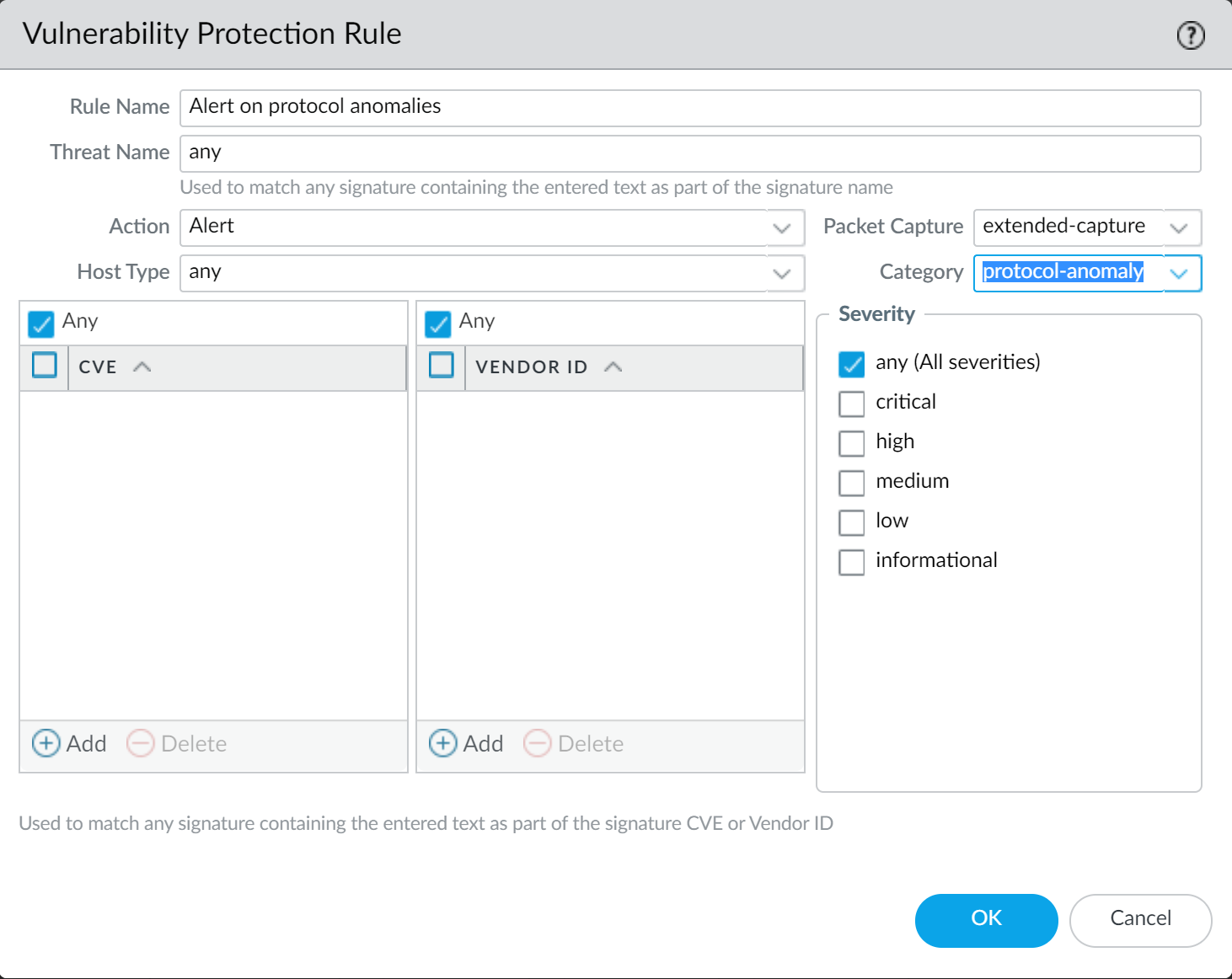Click the Rule Name text field

tap(689, 108)
